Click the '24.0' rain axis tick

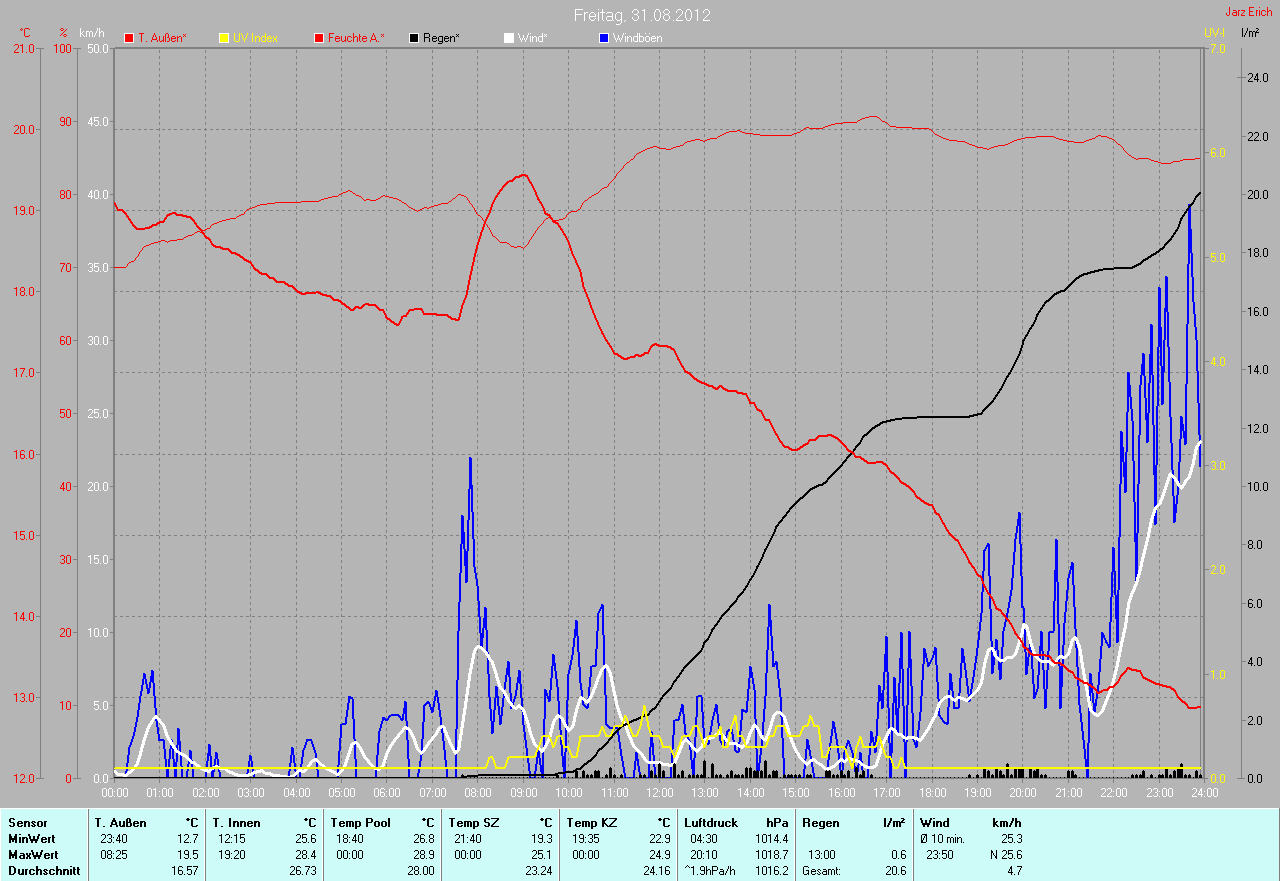(1256, 76)
